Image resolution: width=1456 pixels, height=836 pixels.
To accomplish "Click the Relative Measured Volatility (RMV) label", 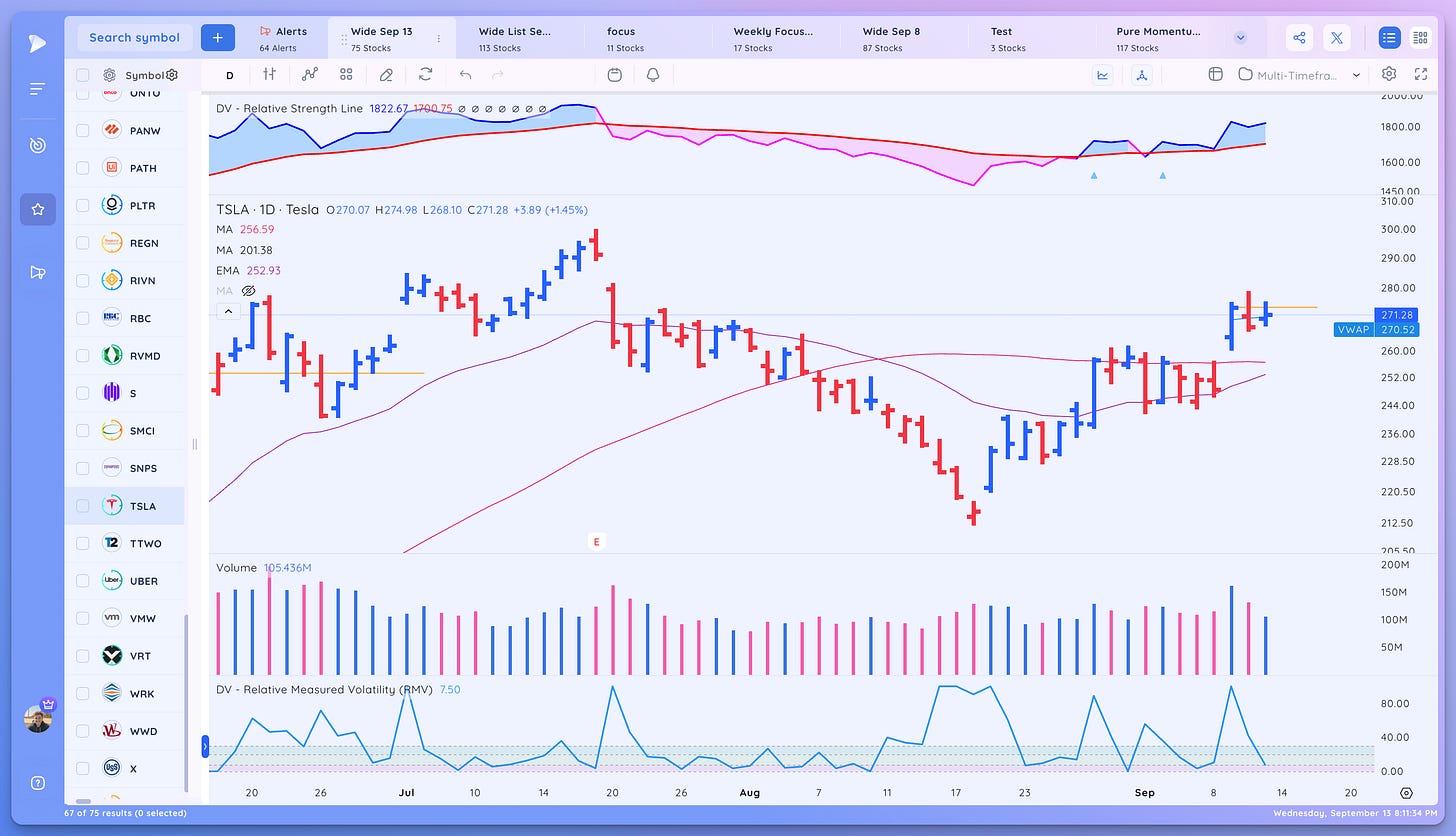I will [325, 689].
